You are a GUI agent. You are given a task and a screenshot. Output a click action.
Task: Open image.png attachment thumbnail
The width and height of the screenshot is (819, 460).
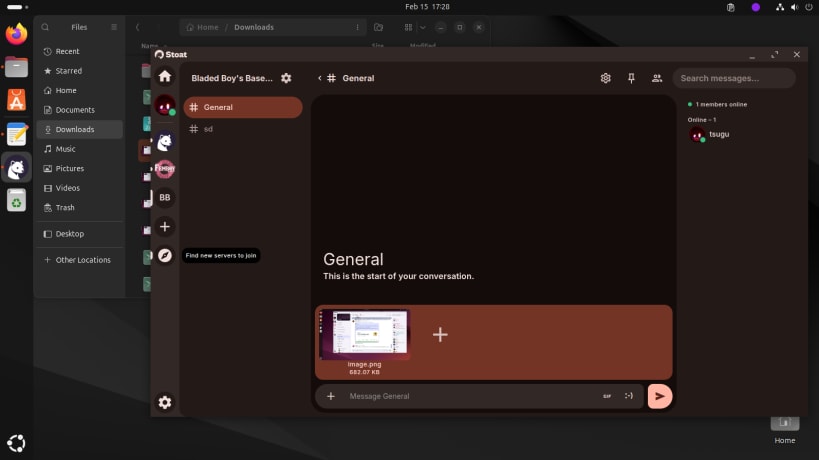pyautogui.click(x=365, y=335)
